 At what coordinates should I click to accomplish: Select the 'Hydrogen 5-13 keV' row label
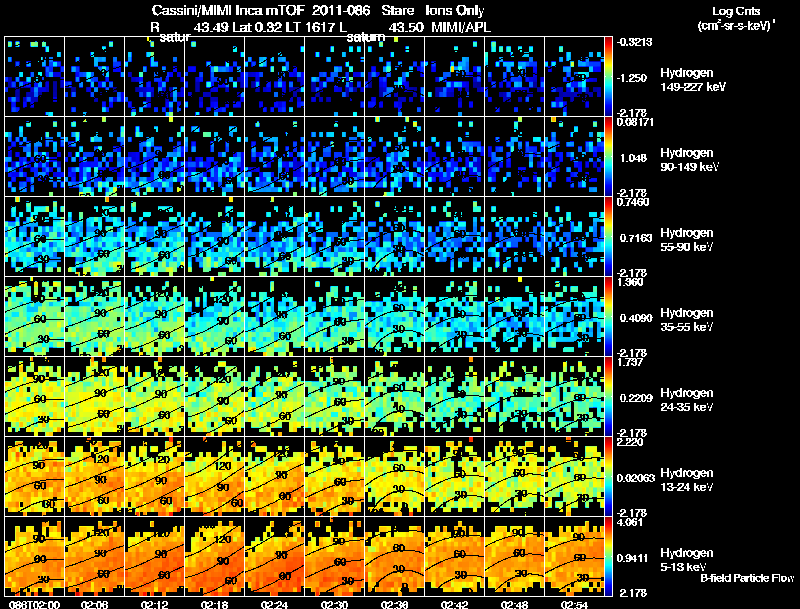tap(687, 560)
